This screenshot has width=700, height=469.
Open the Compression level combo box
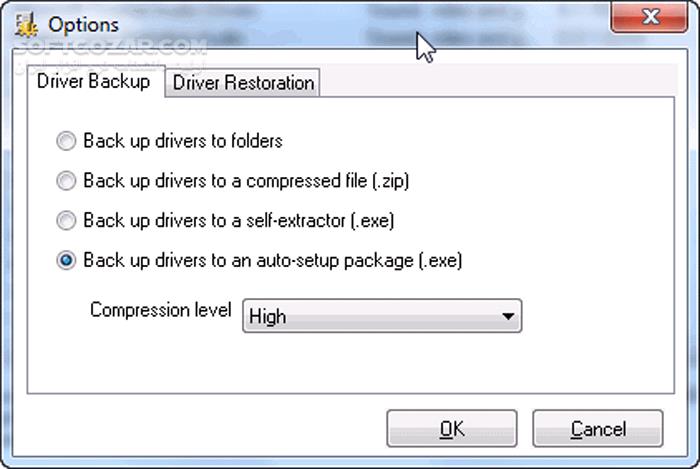tap(382, 316)
